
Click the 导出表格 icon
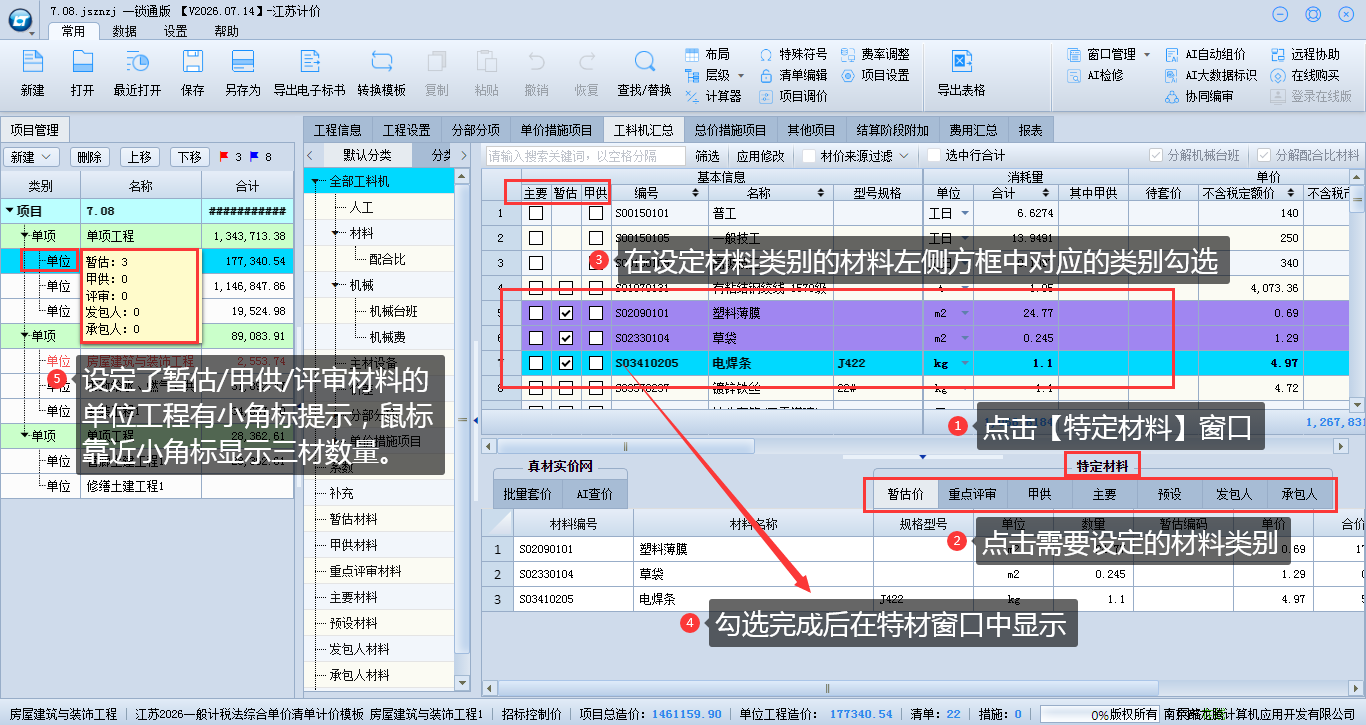point(961,62)
